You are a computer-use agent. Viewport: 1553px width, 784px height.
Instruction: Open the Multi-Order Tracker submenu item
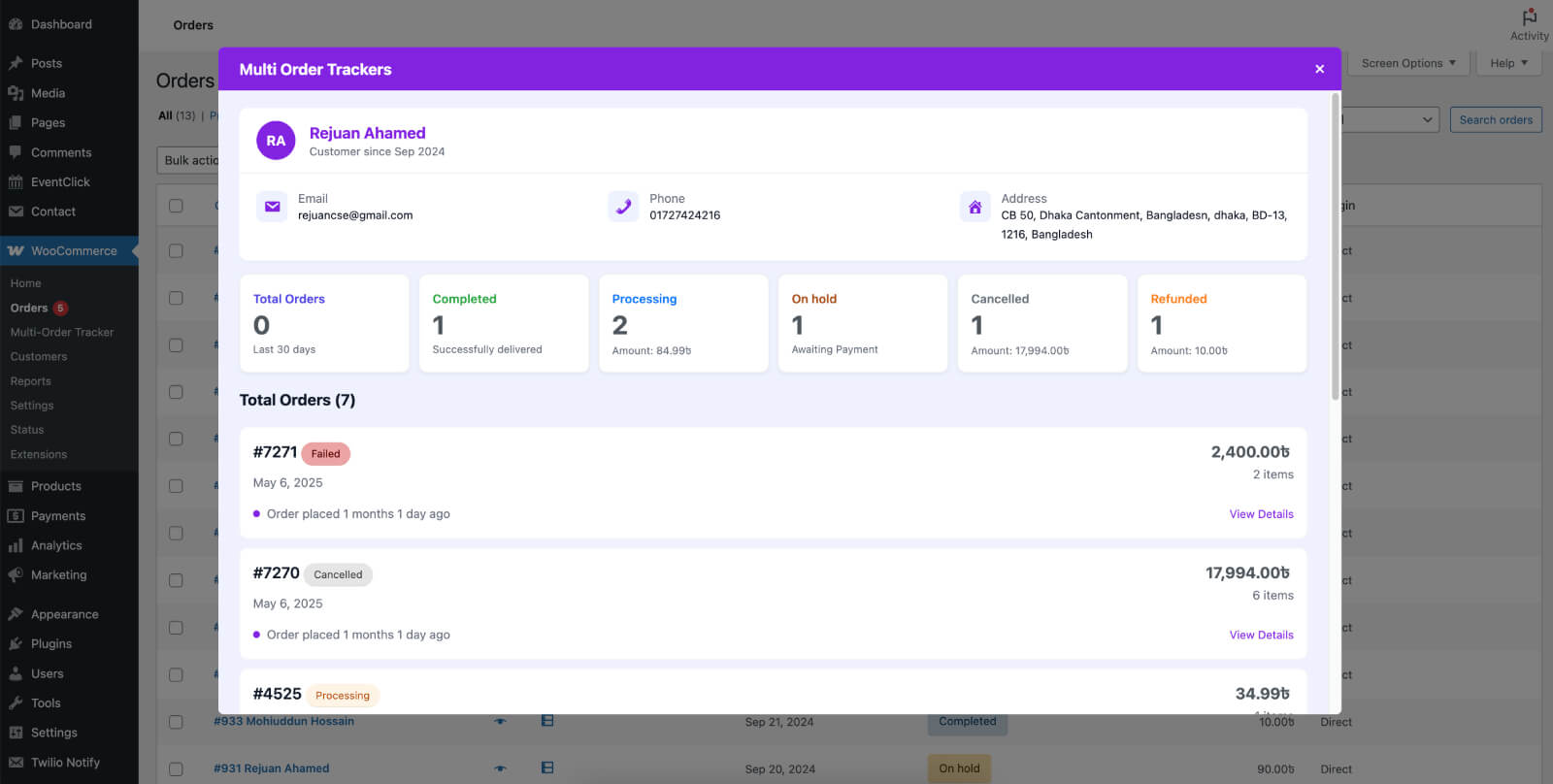pos(62,332)
